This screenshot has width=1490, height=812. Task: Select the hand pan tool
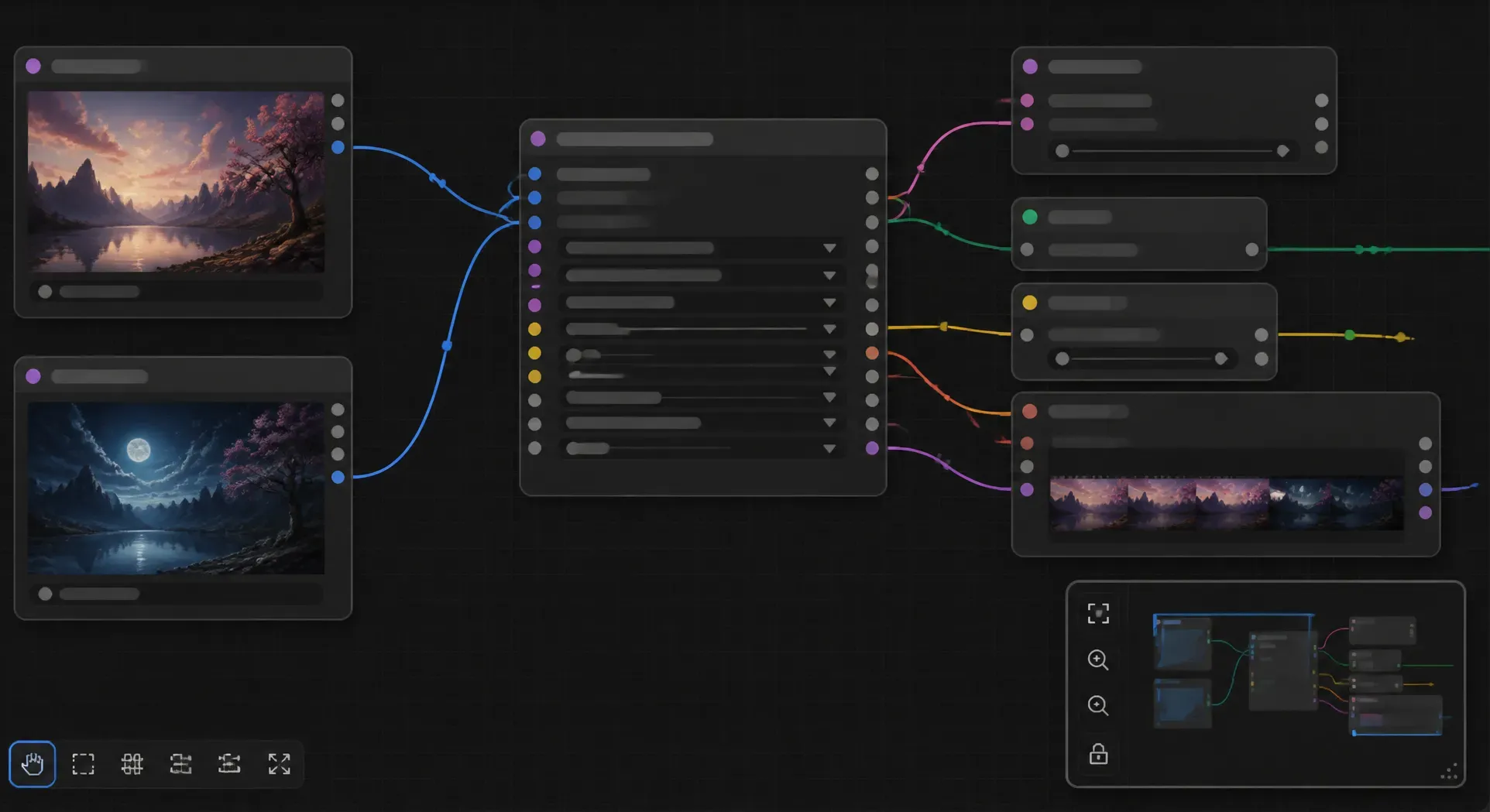tap(32, 764)
